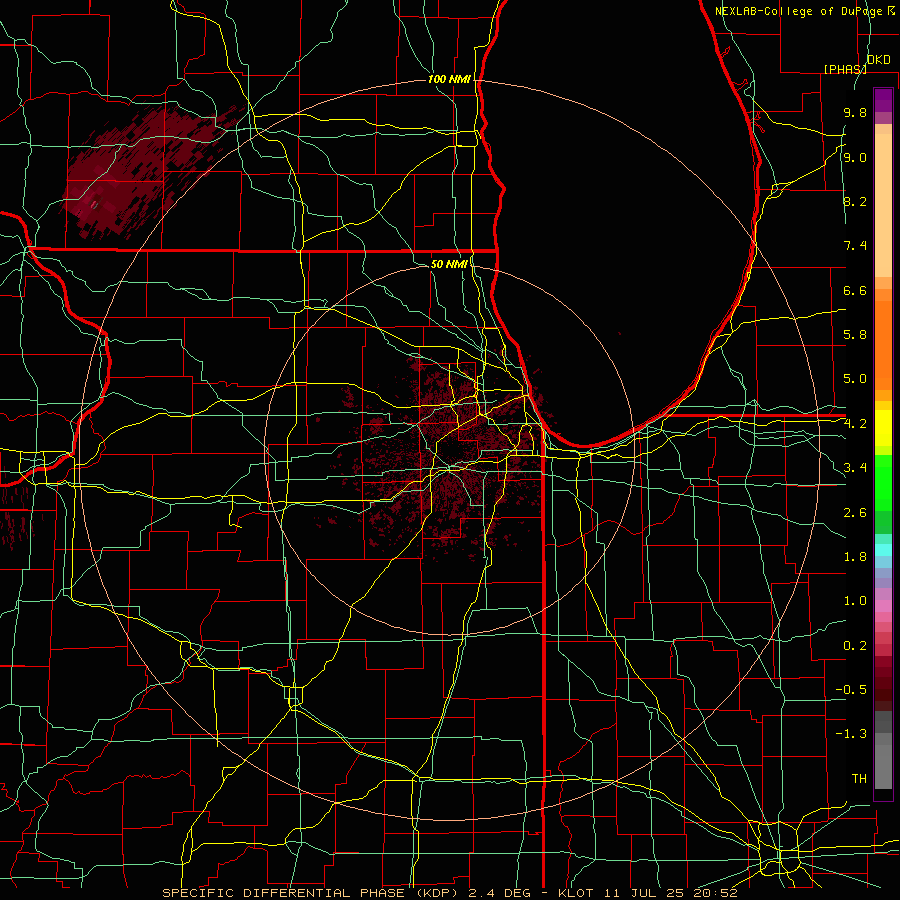The image size is (900, 900).
Task: Click the 0.2 color scale value
Action: click(x=855, y=646)
